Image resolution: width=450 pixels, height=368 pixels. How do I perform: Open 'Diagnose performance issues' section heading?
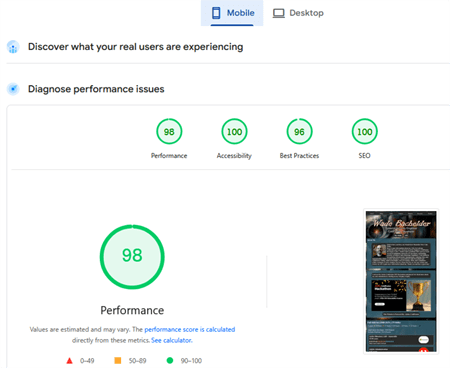[x=96, y=89]
